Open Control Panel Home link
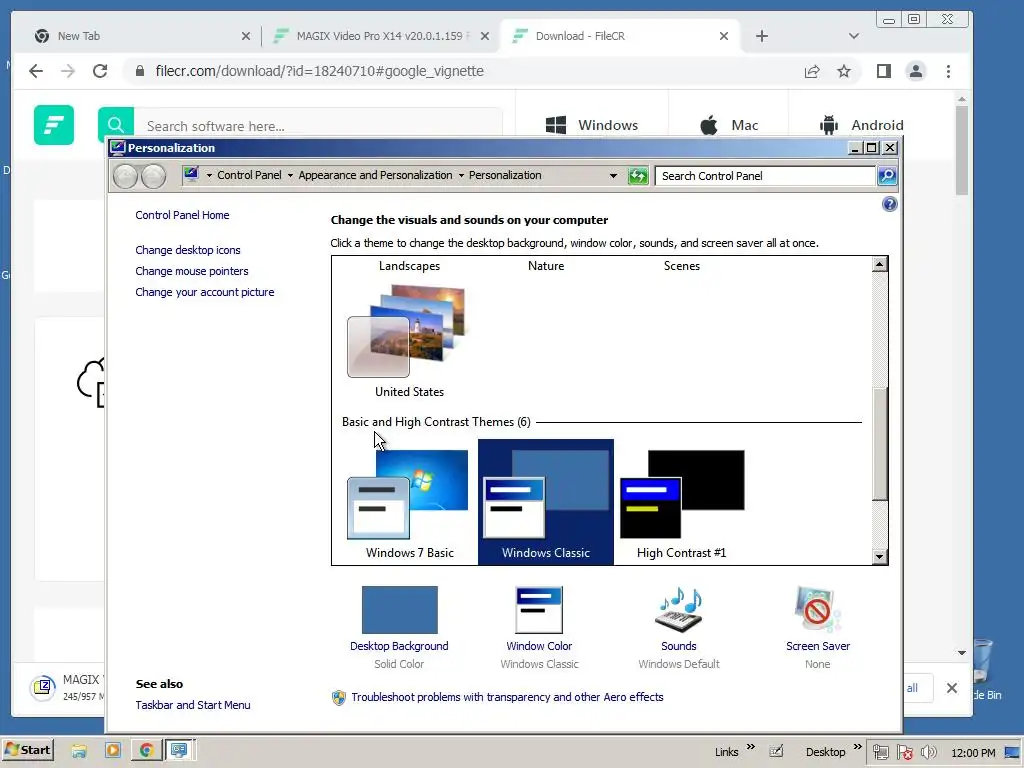Viewport: 1024px width, 768px height. (182, 215)
